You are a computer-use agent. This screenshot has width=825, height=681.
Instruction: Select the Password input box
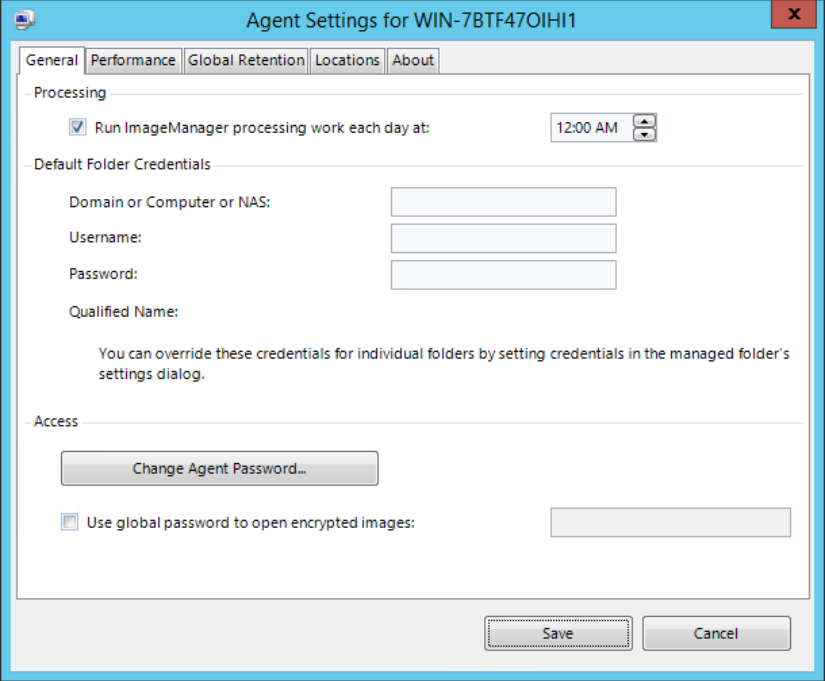tap(504, 275)
